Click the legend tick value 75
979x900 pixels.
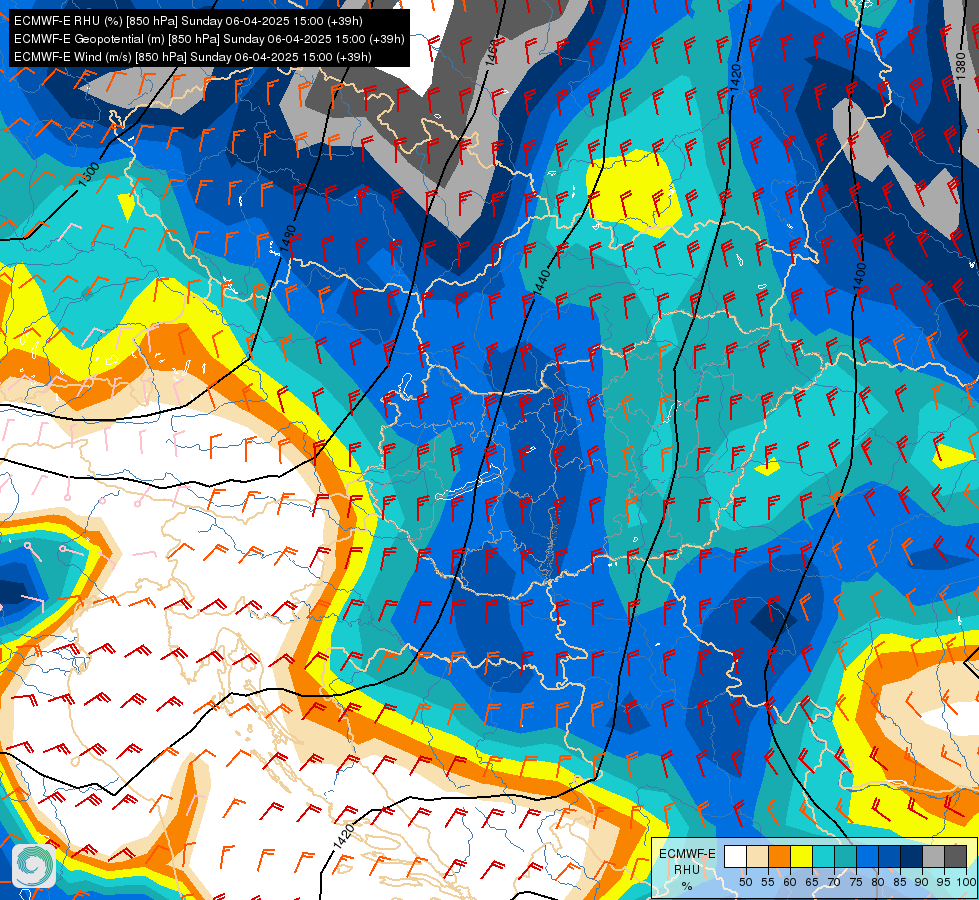(856, 883)
